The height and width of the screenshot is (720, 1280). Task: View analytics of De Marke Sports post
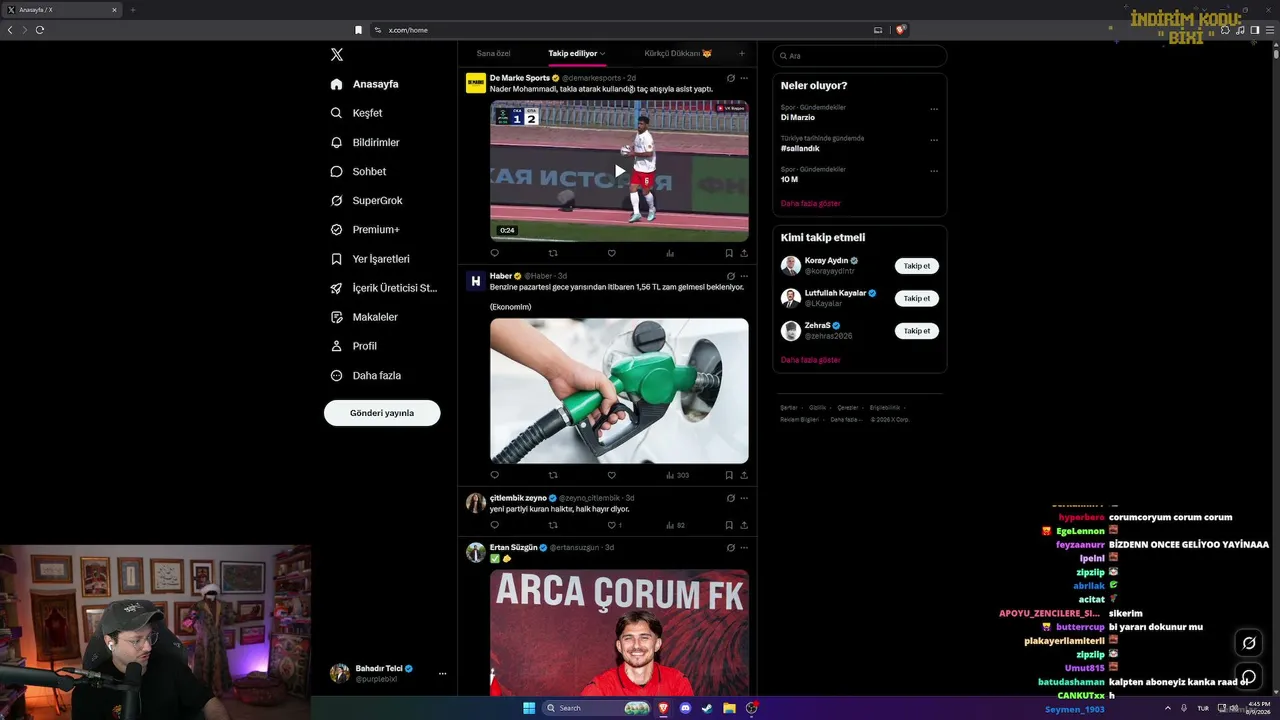pos(670,254)
